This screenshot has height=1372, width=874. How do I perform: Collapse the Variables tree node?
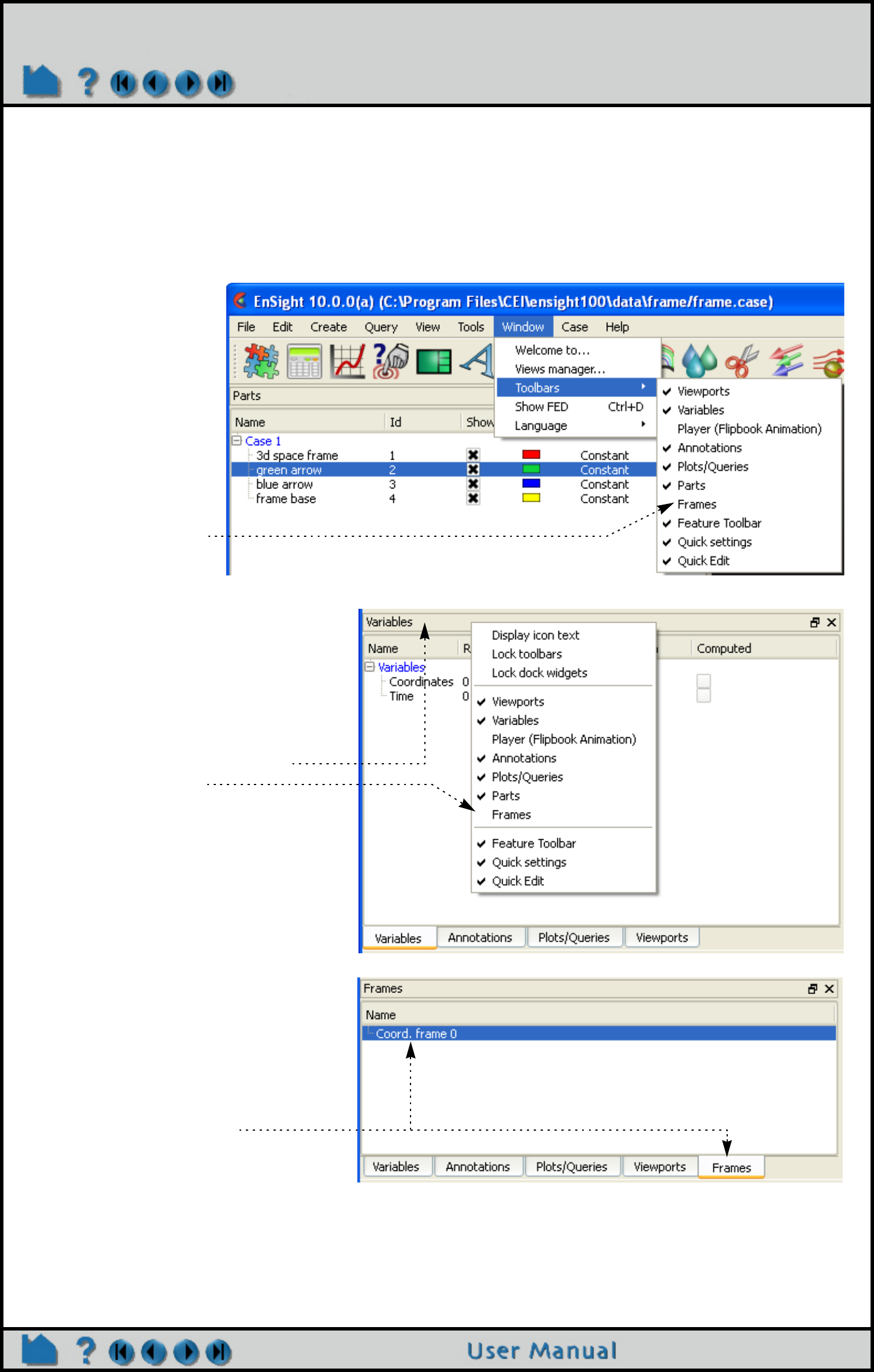pyautogui.click(x=370, y=666)
